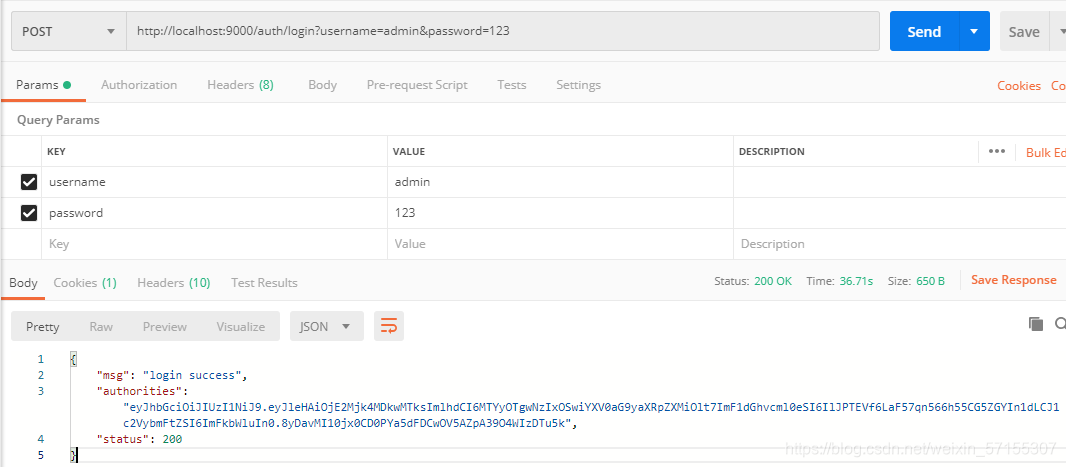This screenshot has height=467, width=1066.
Task: Switch to the Authorization tab
Action: [x=139, y=85]
